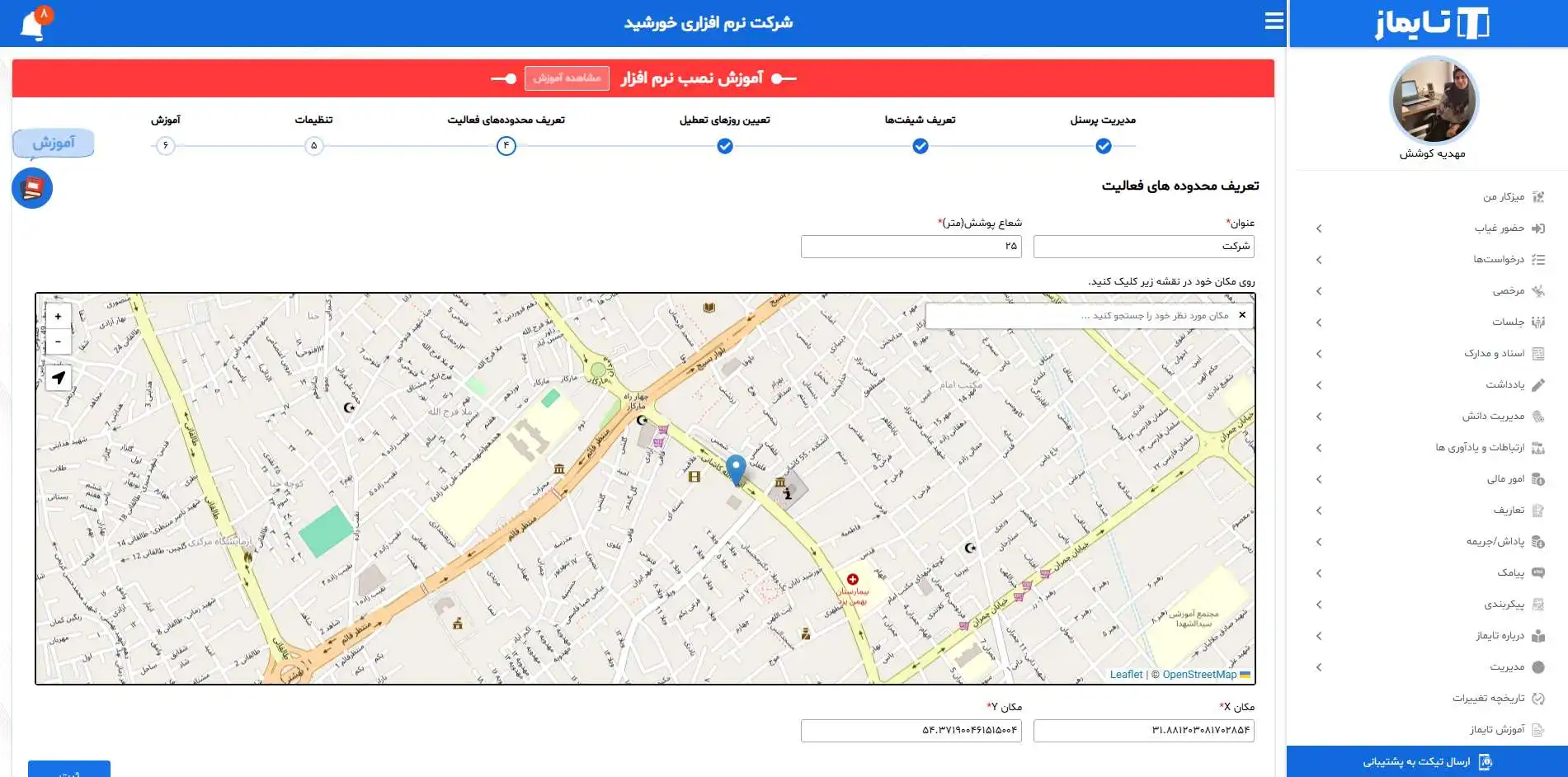This screenshot has width=1568, height=777.
Task: Select step 5 تنظیمات in wizard
Action: coord(313,146)
